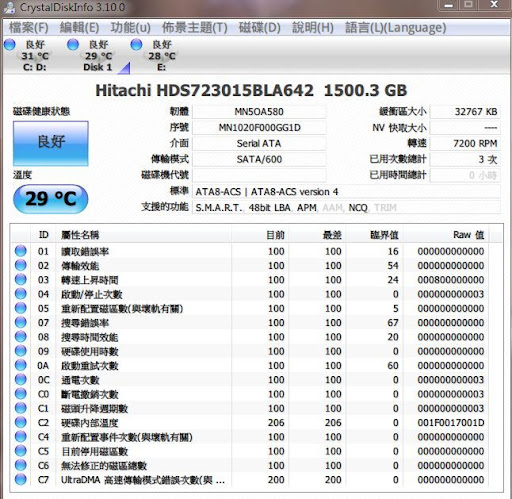Screen dimensions: 512x499
Task: Open the 編輯(E) menu
Action: [x=79, y=28]
